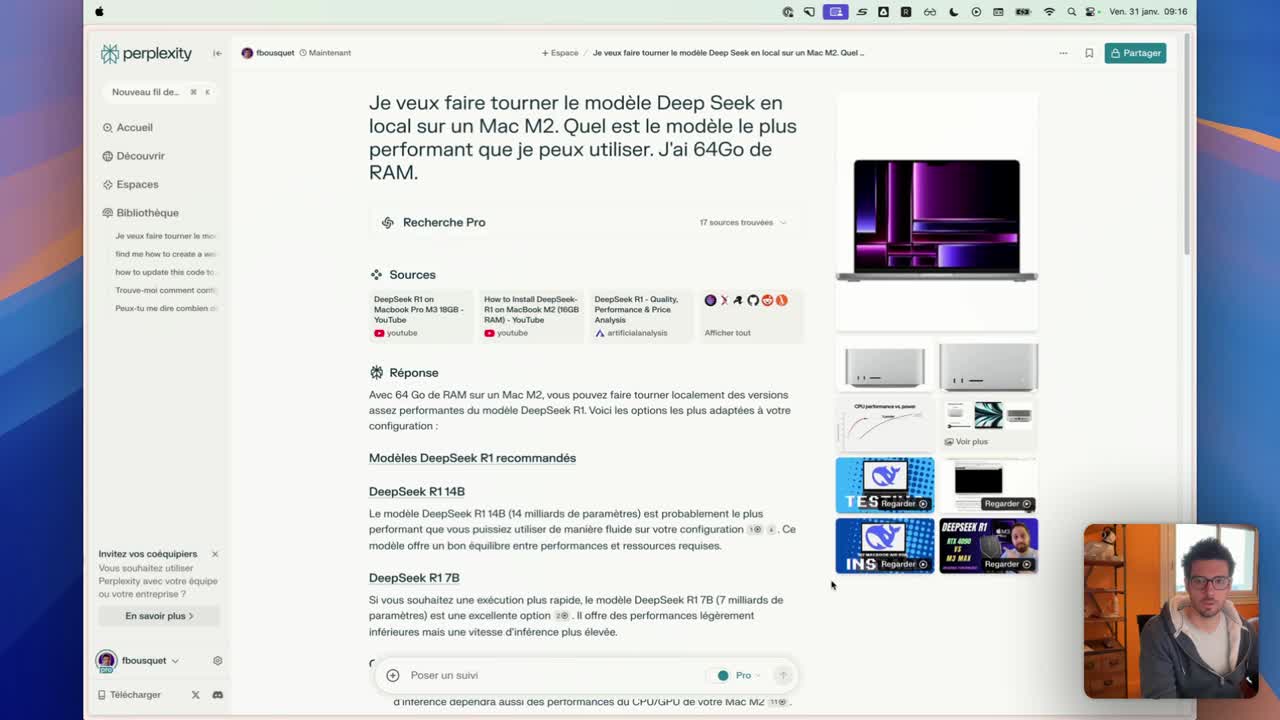The image size is (1280, 720).
Task: Open source How to Install DeepSeek-R1 on MacBook M2
Action: (531, 316)
